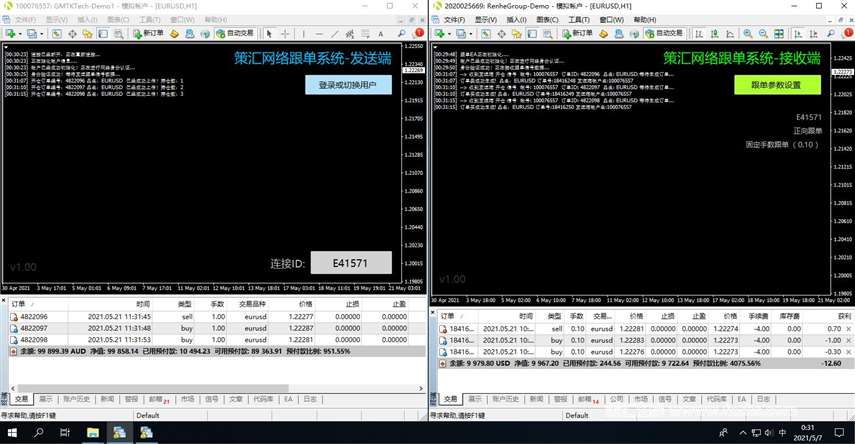
Task: Open Task View on taskbar
Action: pos(65,433)
